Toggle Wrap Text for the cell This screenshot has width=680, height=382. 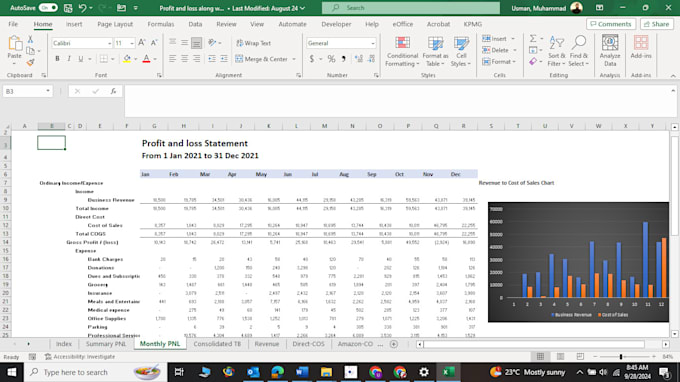254,43
